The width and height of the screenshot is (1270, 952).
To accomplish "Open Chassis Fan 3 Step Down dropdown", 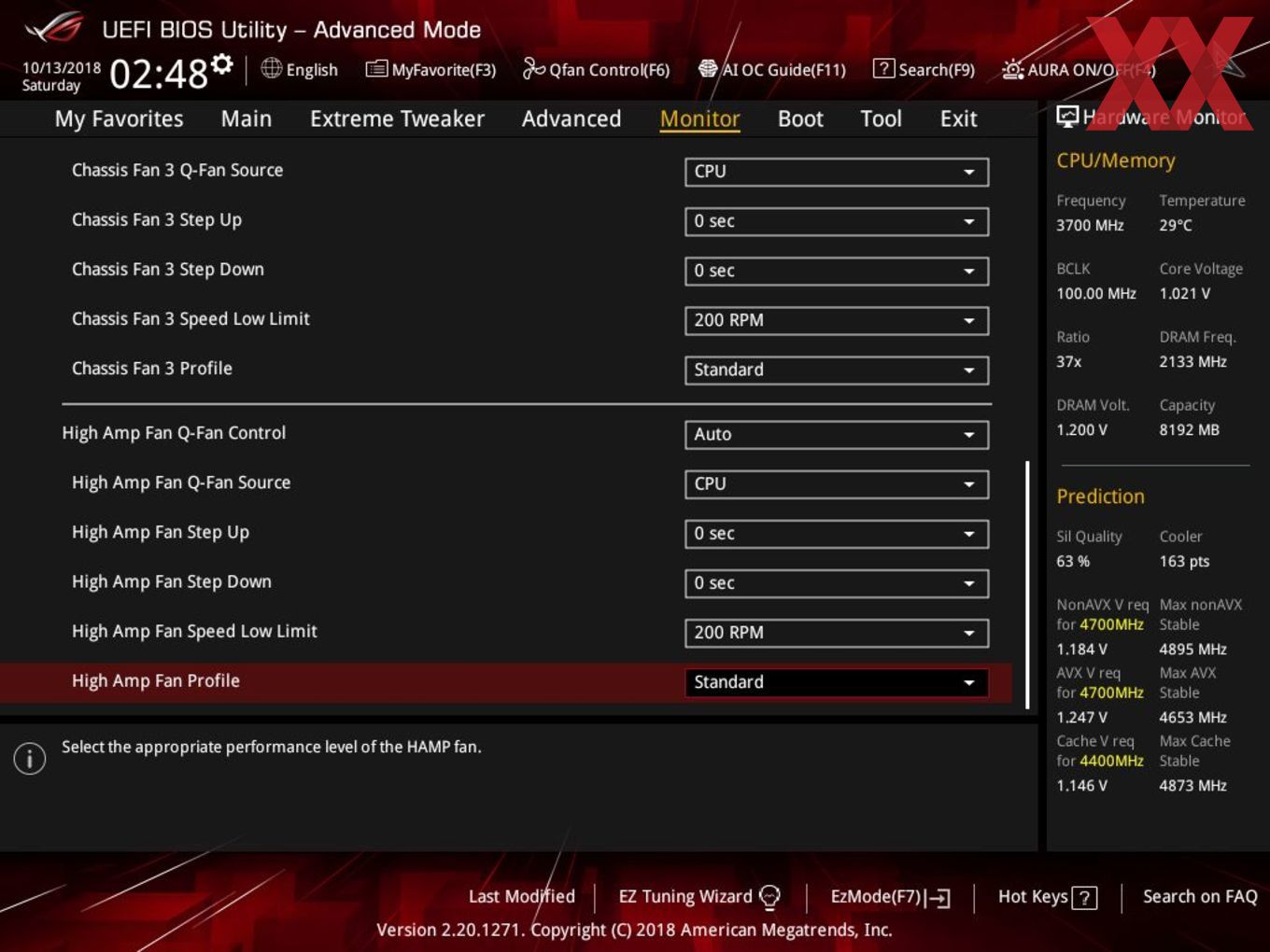I will click(x=837, y=271).
